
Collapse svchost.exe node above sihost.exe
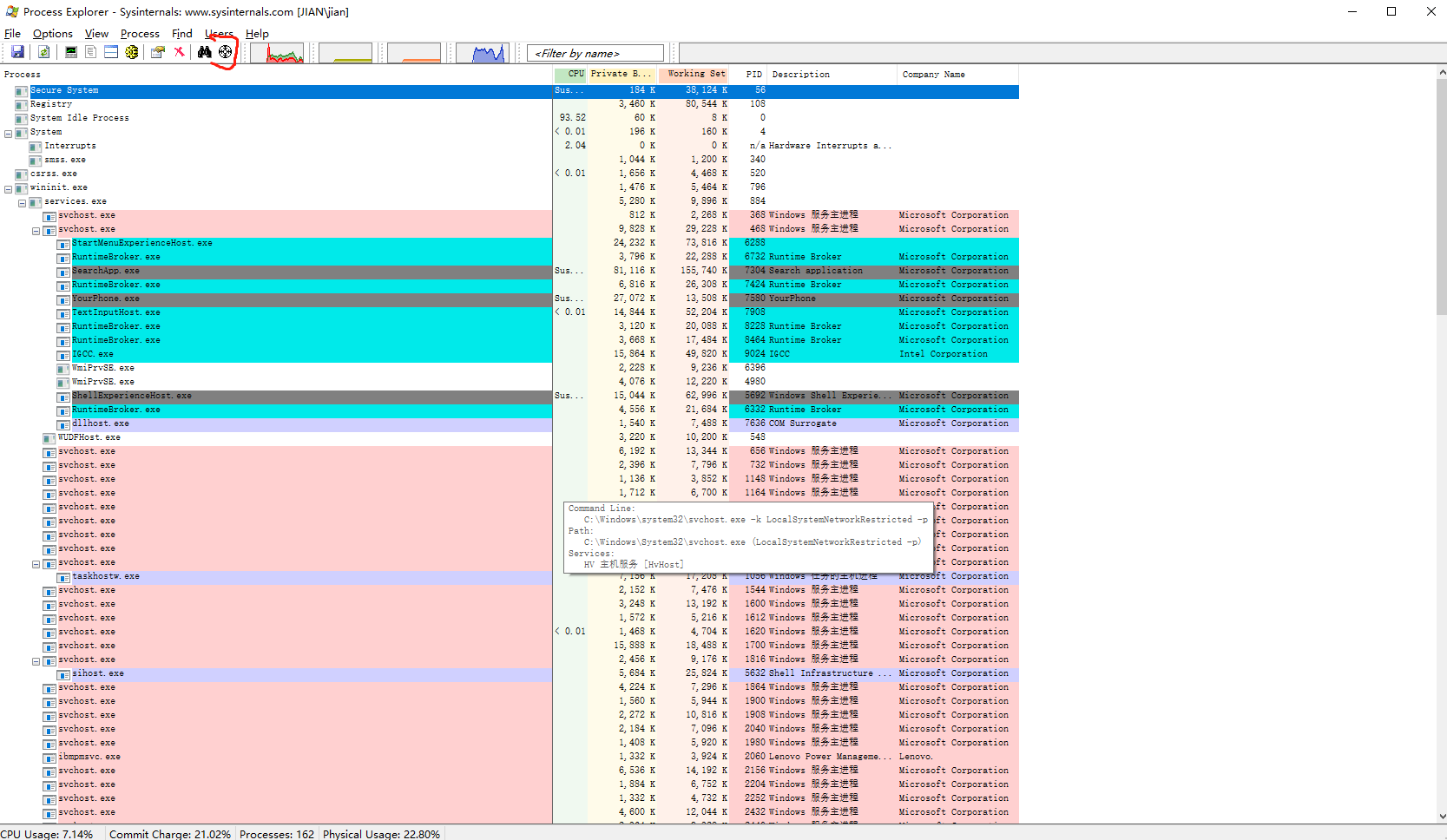pyautogui.click(x=36, y=660)
